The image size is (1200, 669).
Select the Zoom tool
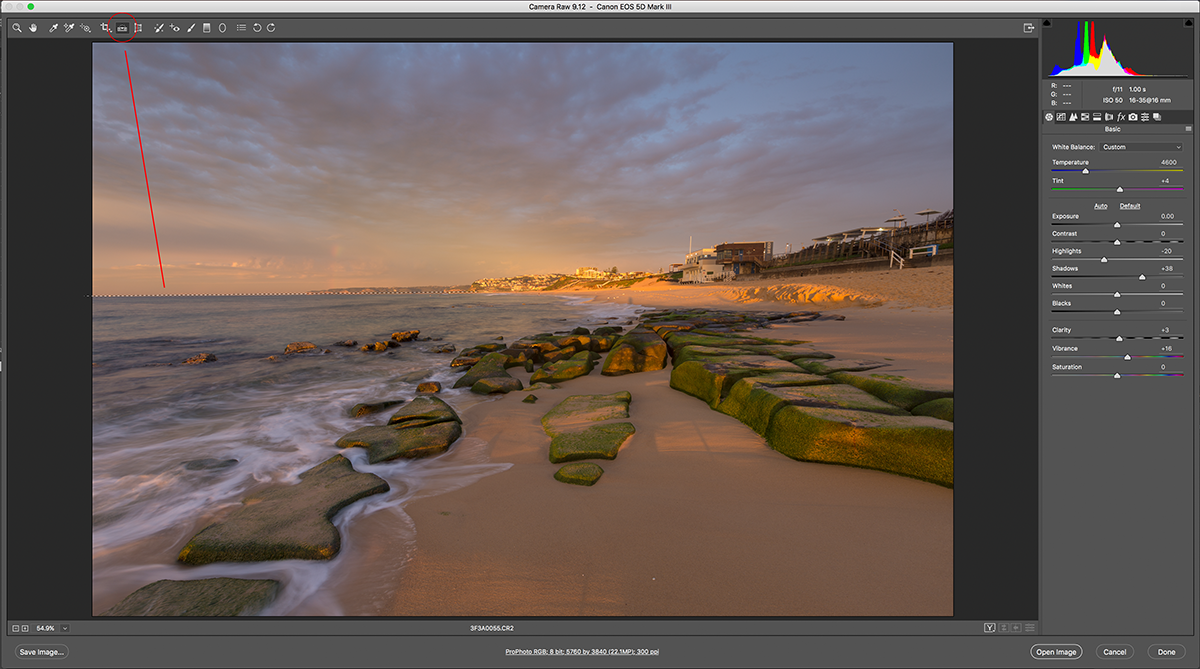17,28
